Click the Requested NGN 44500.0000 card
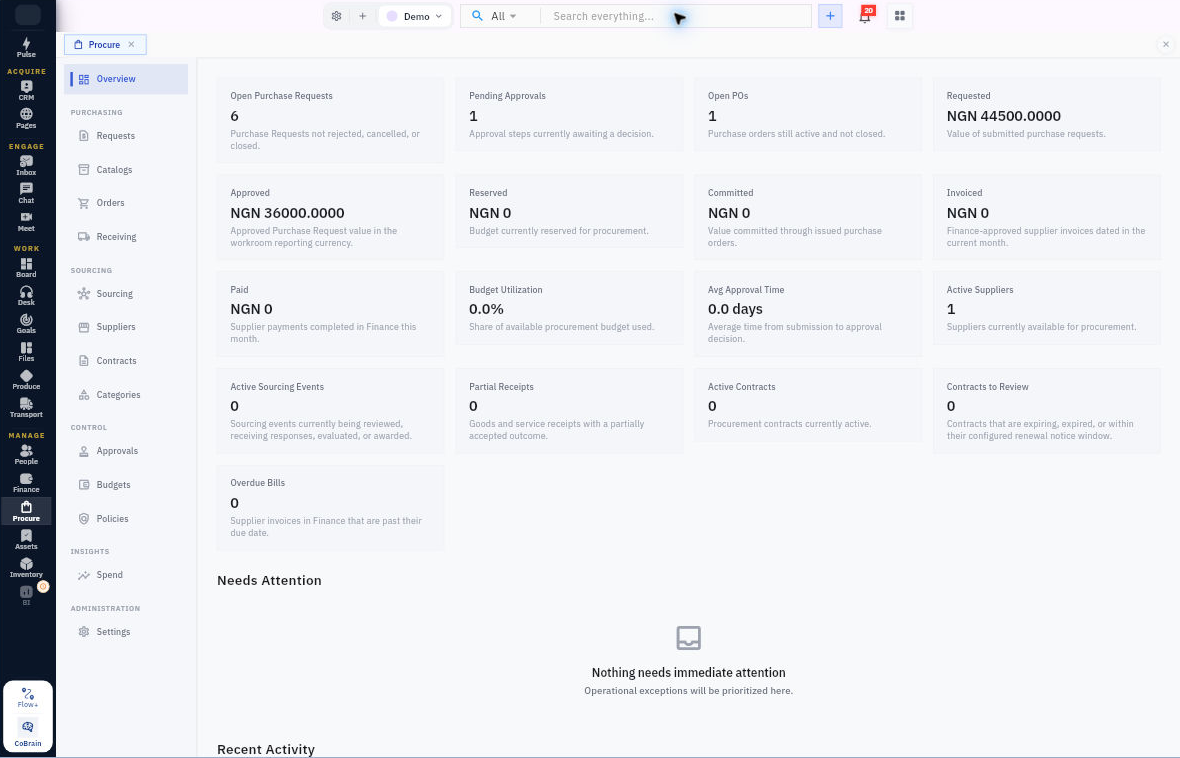Screen dimensions: 1180x758 [x=1047, y=114]
